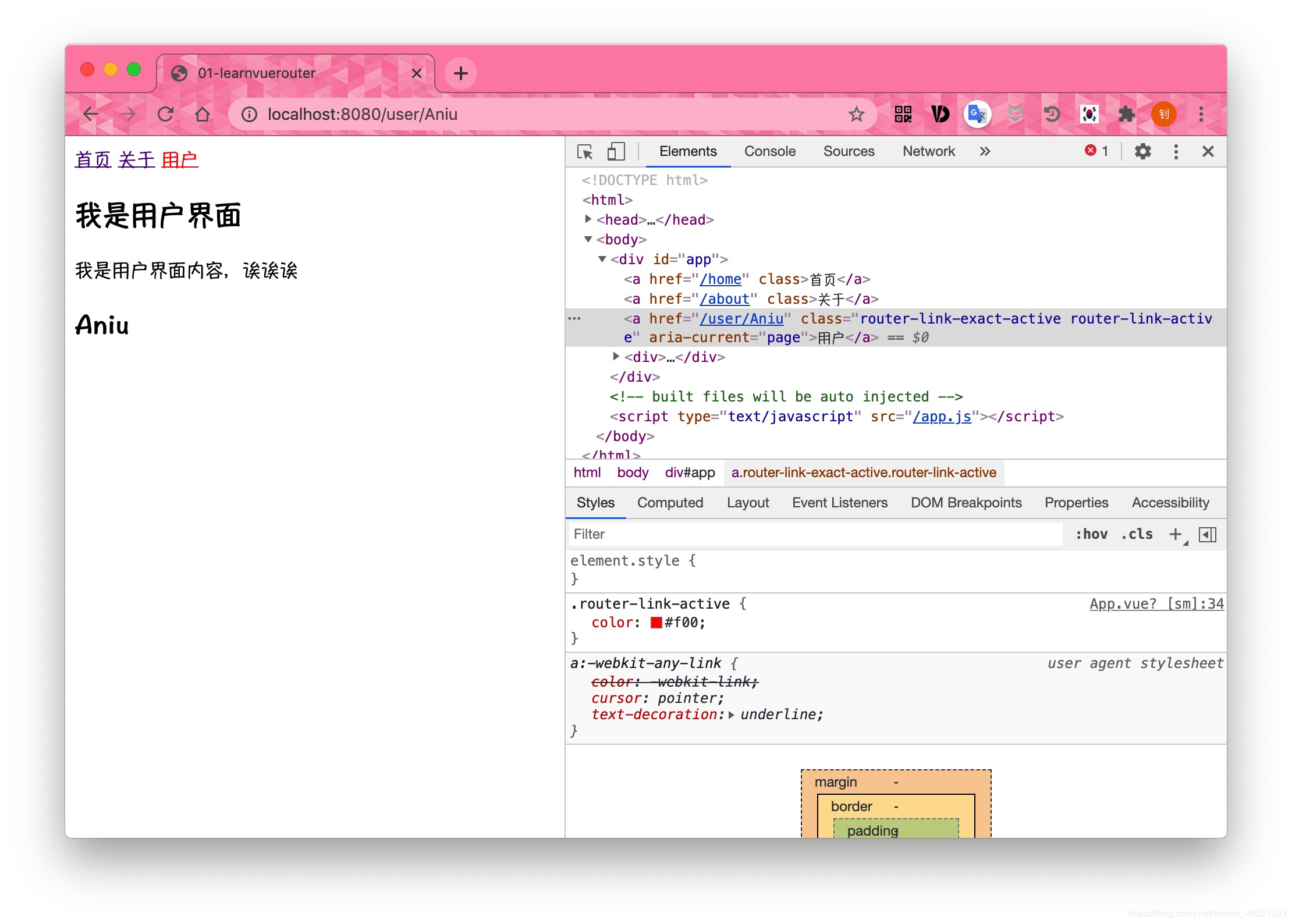1292x924 pixels.
Task: Click the browser back arrow
Action: [91, 114]
